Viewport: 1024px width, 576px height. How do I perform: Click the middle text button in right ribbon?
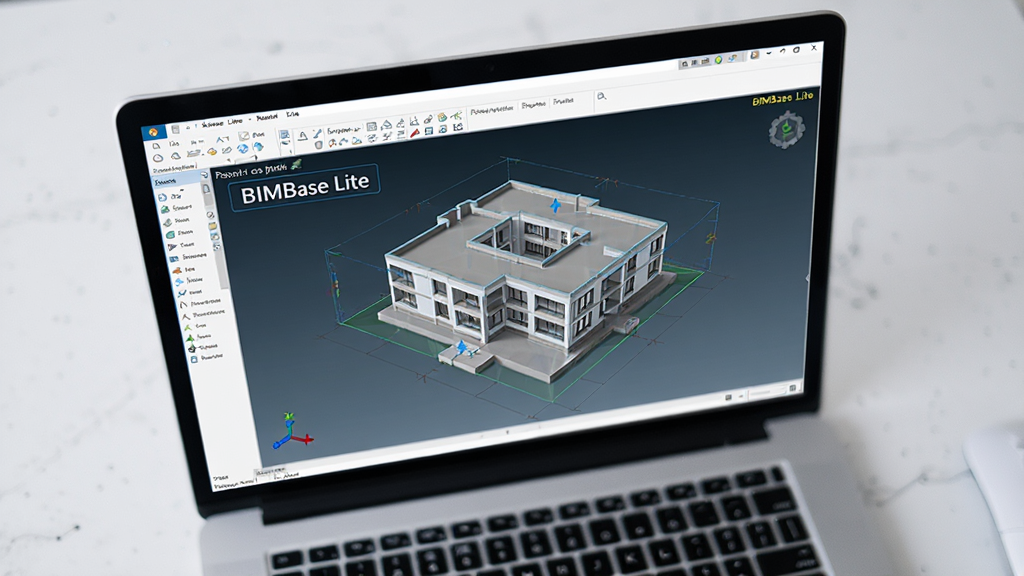534,104
